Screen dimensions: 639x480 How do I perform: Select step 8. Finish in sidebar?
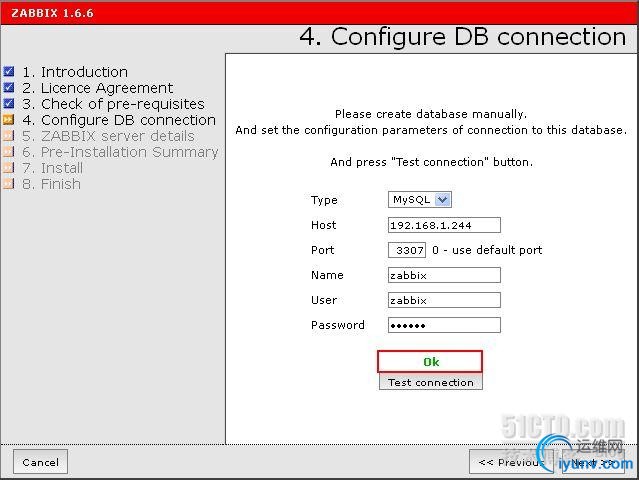pyautogui.click(x=51, y=184)
